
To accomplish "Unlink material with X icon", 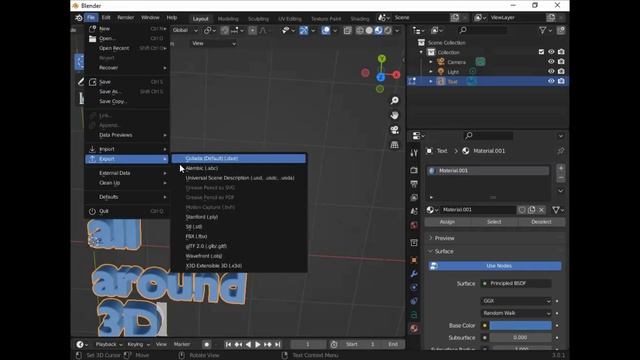I will click(541, 210).
